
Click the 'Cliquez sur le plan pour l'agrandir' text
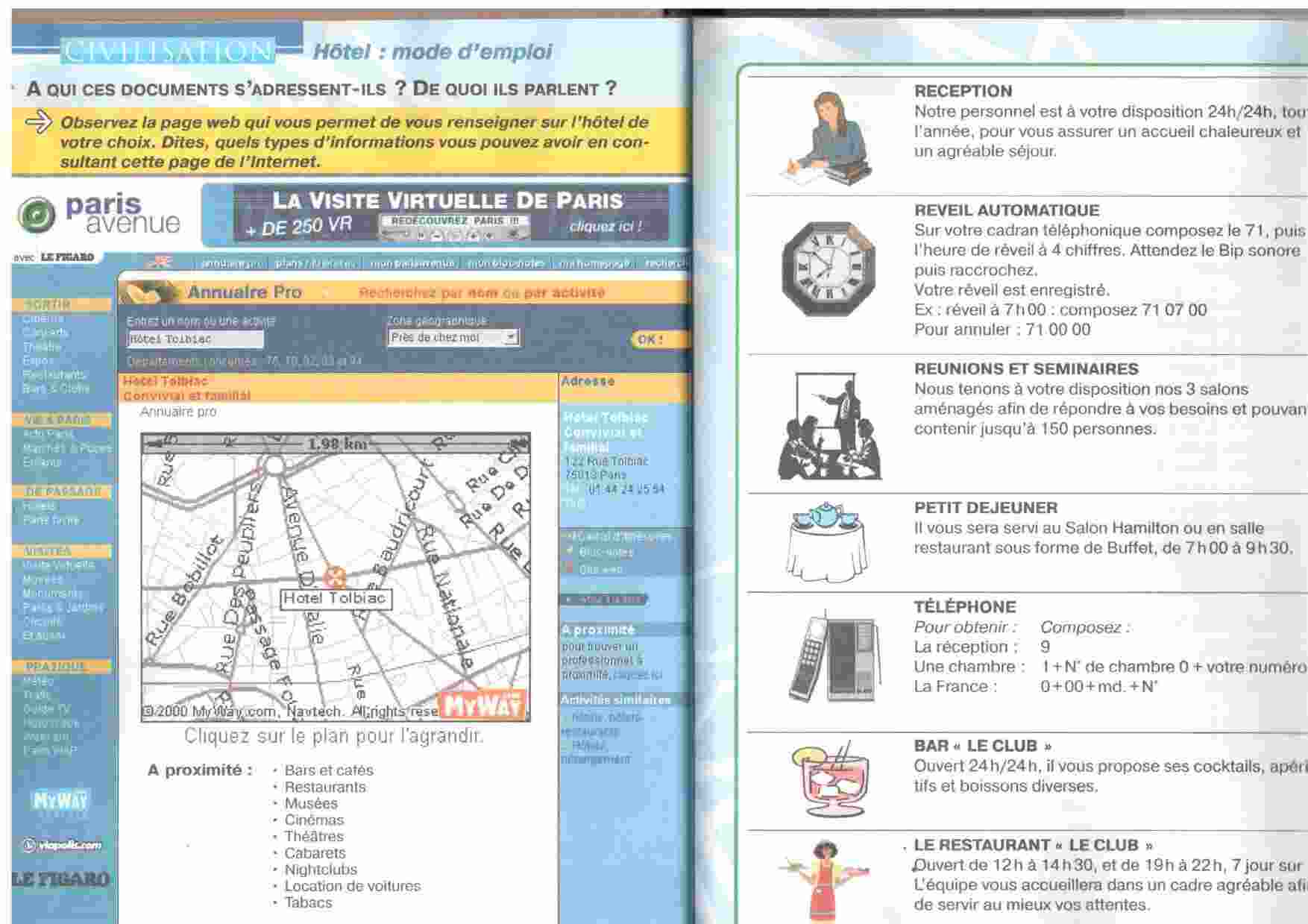(x=334, y=736)
